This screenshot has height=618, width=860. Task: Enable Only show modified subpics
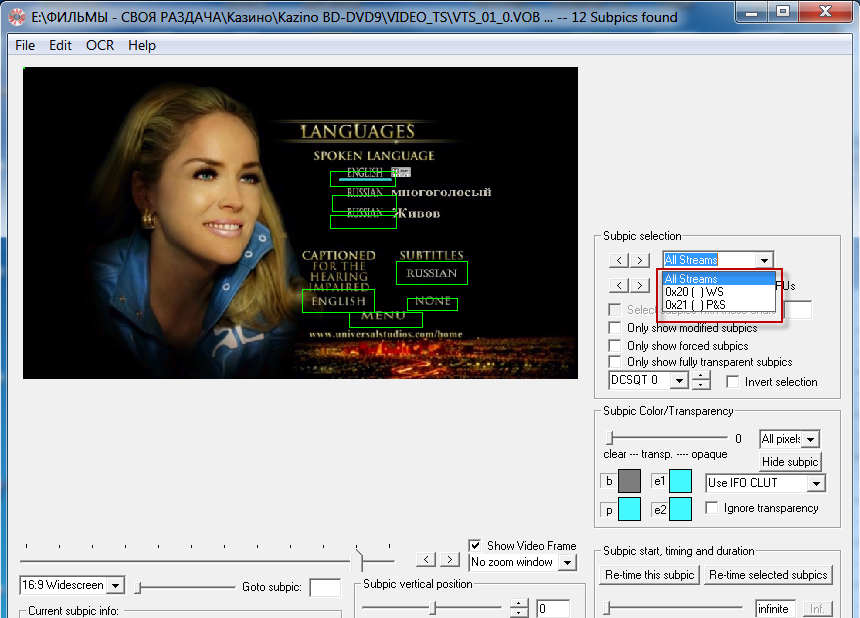[615, 328]
